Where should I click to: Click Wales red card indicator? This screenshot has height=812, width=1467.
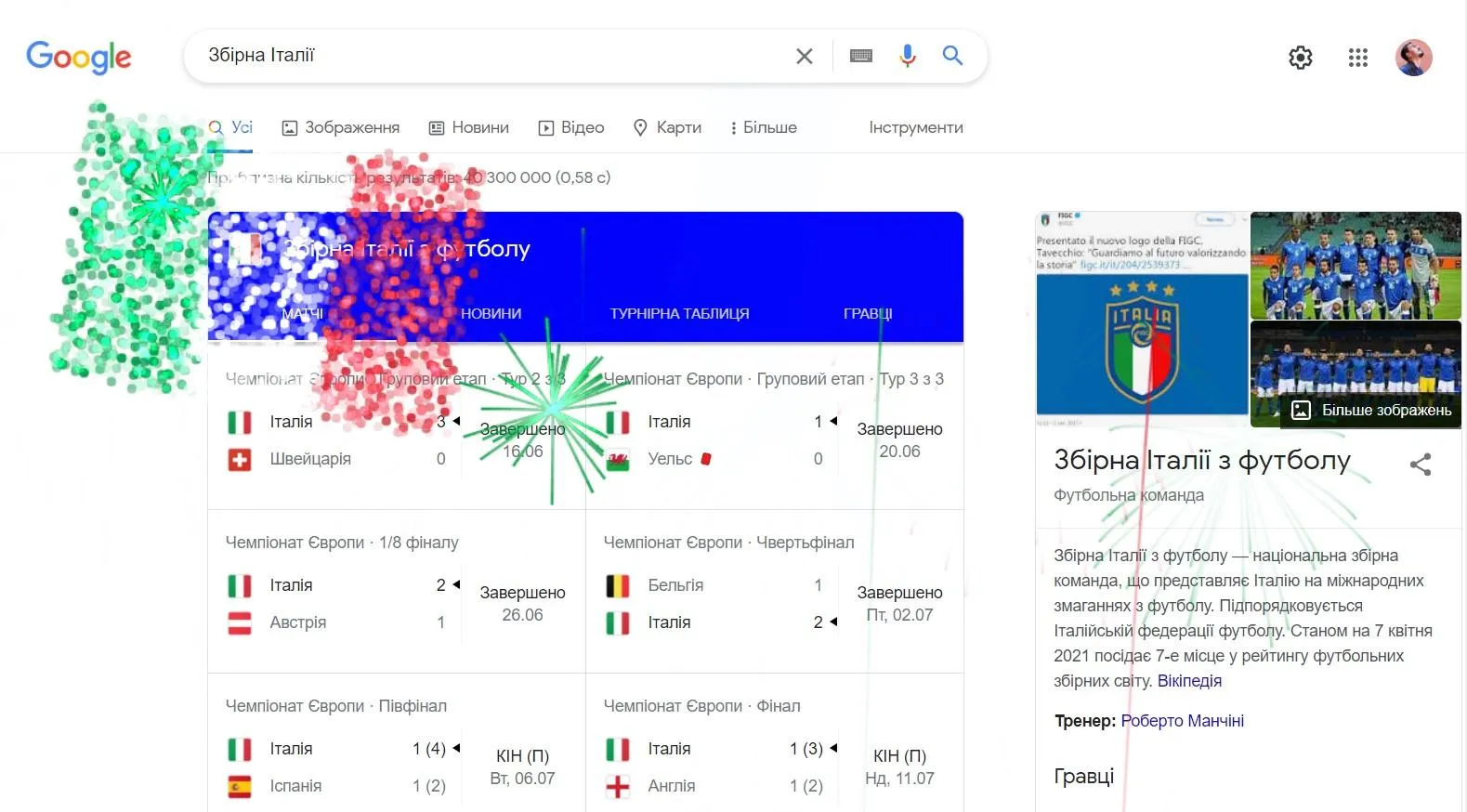[706, 459]
